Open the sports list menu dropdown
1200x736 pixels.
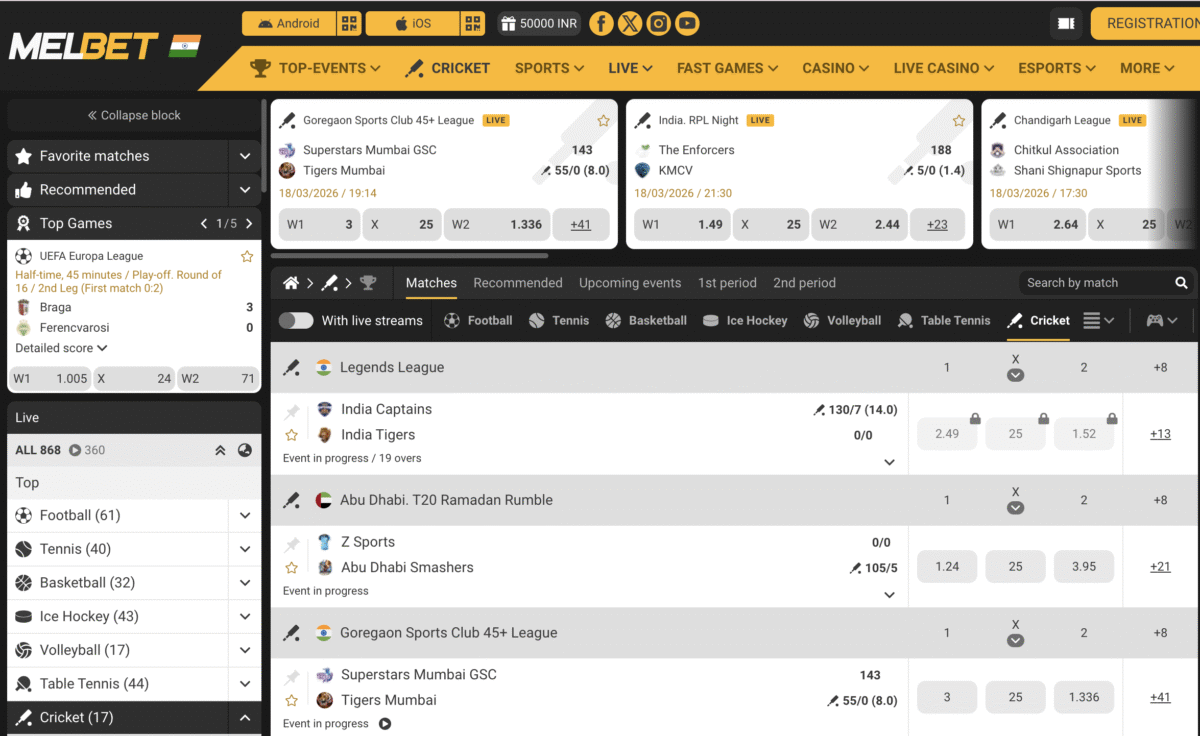pos(1099,321)
